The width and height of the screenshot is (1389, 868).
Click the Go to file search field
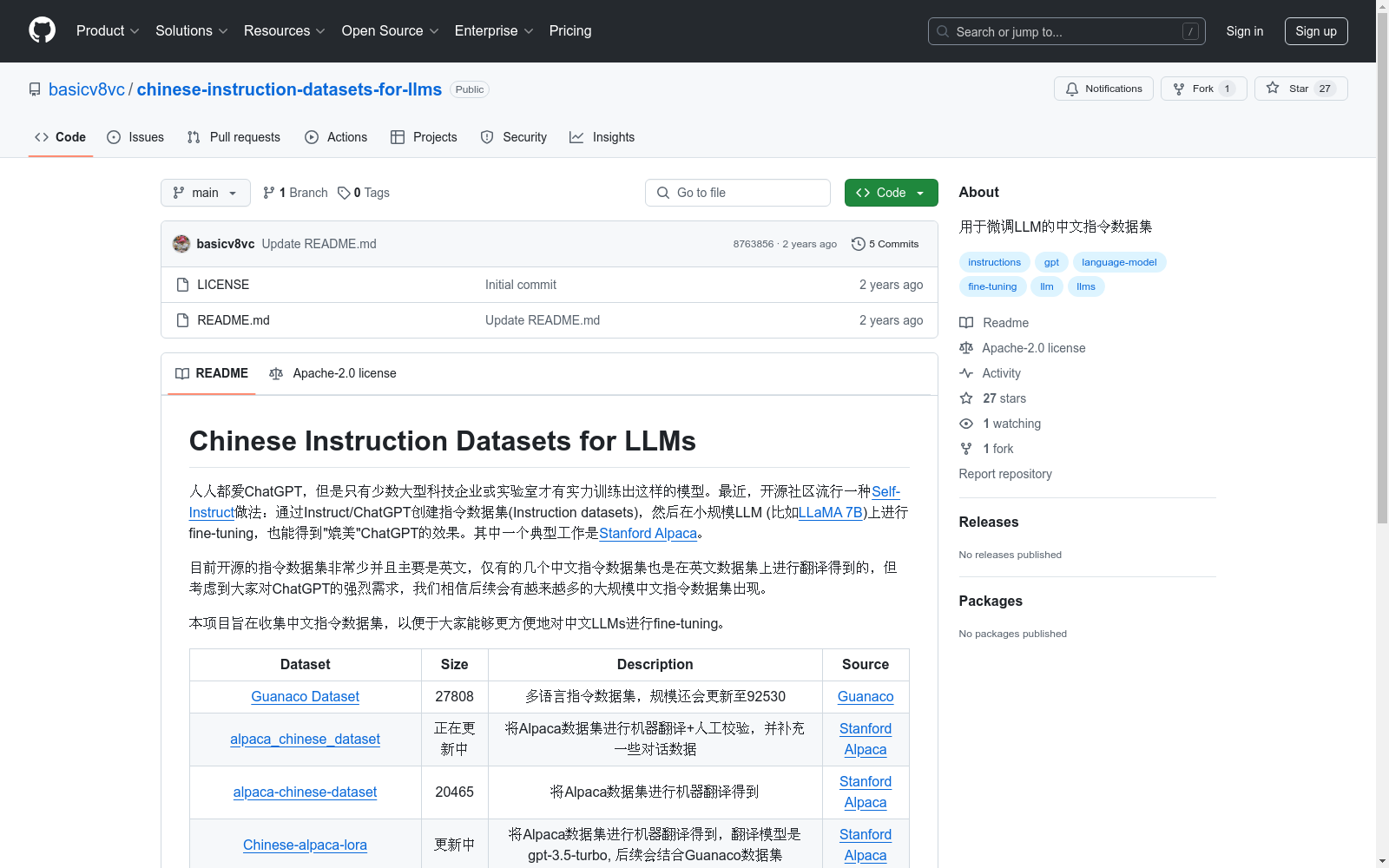(738, 193)
